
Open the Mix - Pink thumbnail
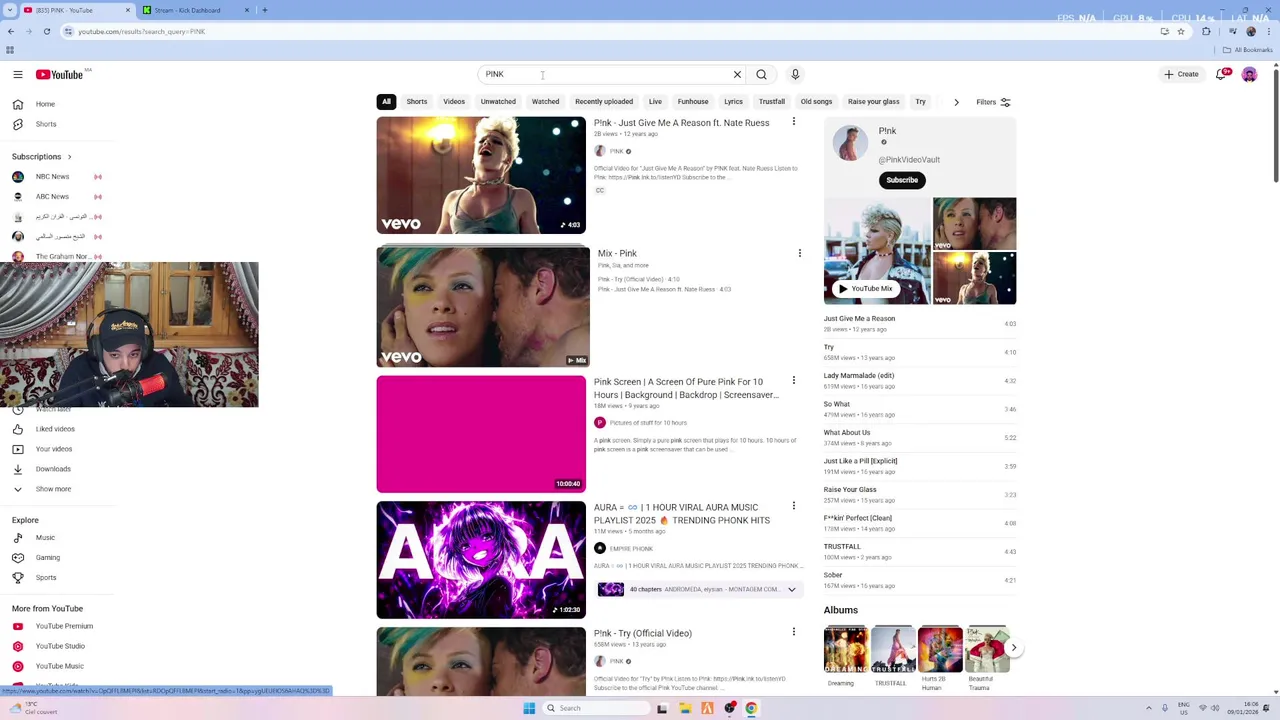pyautogui.click(x=483, y=307)
